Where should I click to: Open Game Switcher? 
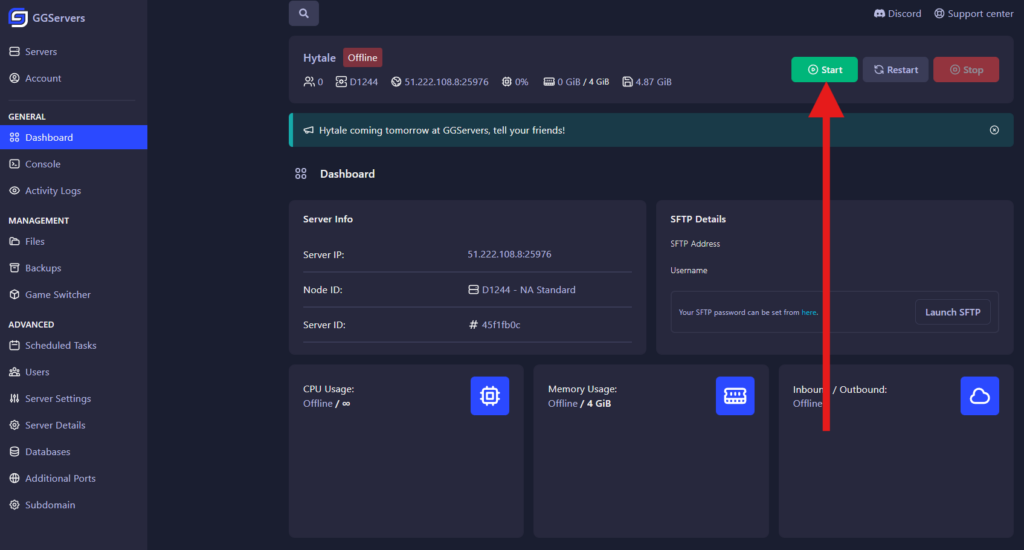73,295
